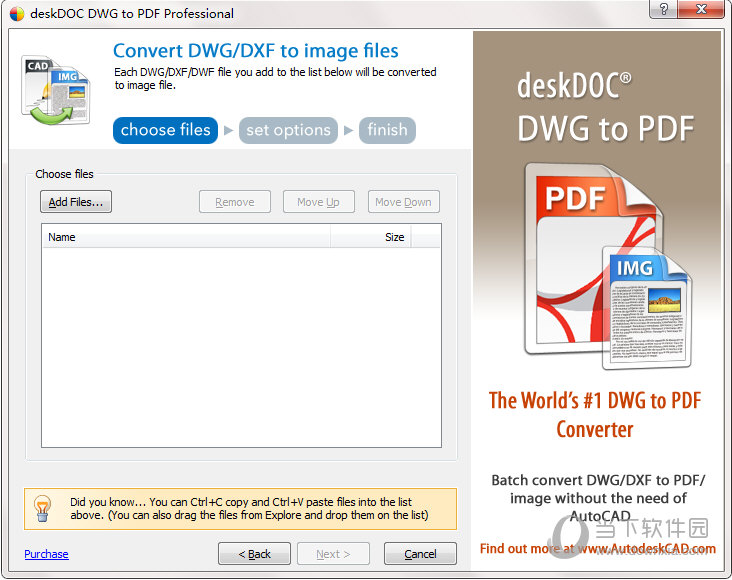Open the Purchase link

46,554
